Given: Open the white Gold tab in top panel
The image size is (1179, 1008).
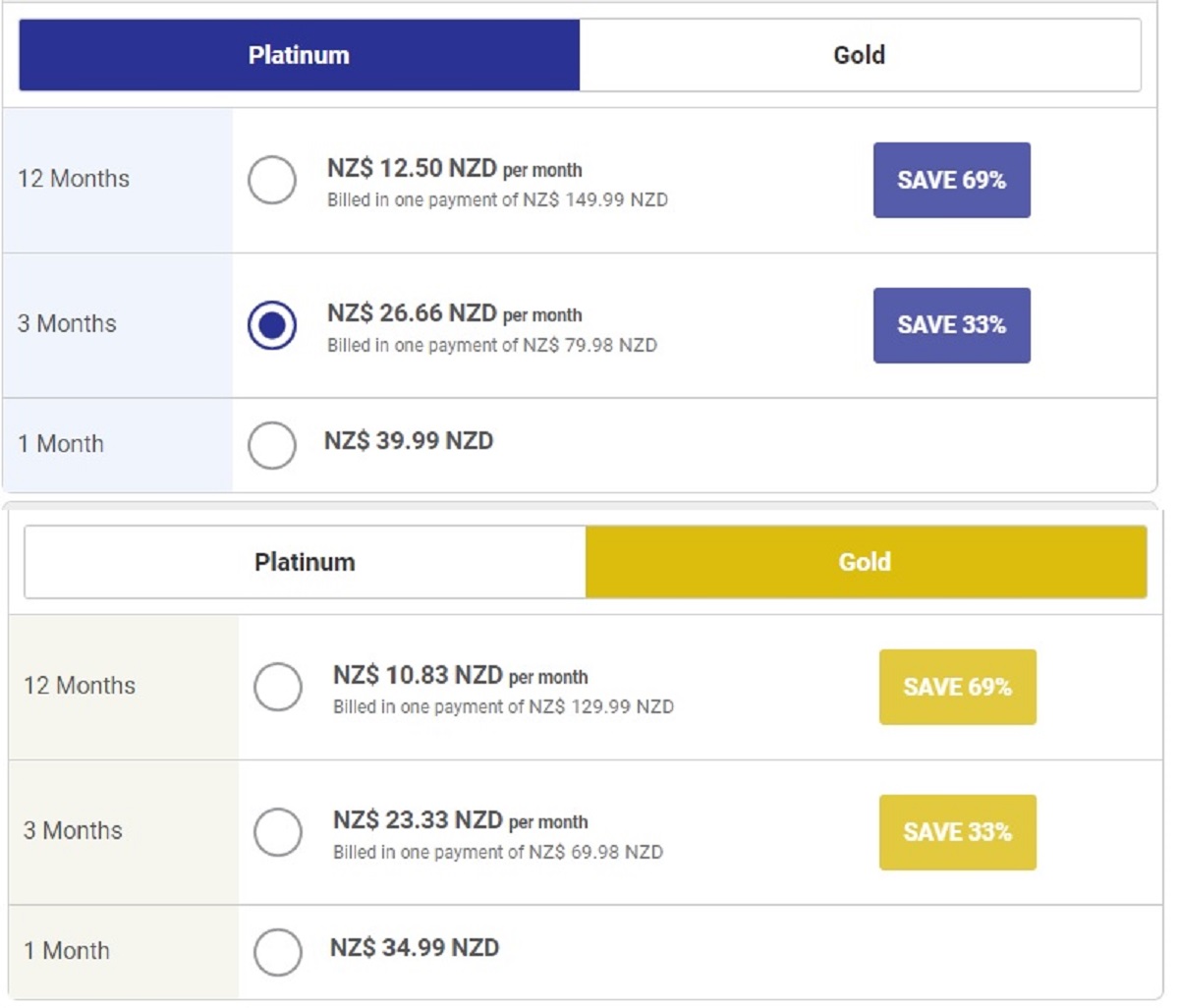Looking at the screenshot, I should pyautogui.click(x=860, y=55).
